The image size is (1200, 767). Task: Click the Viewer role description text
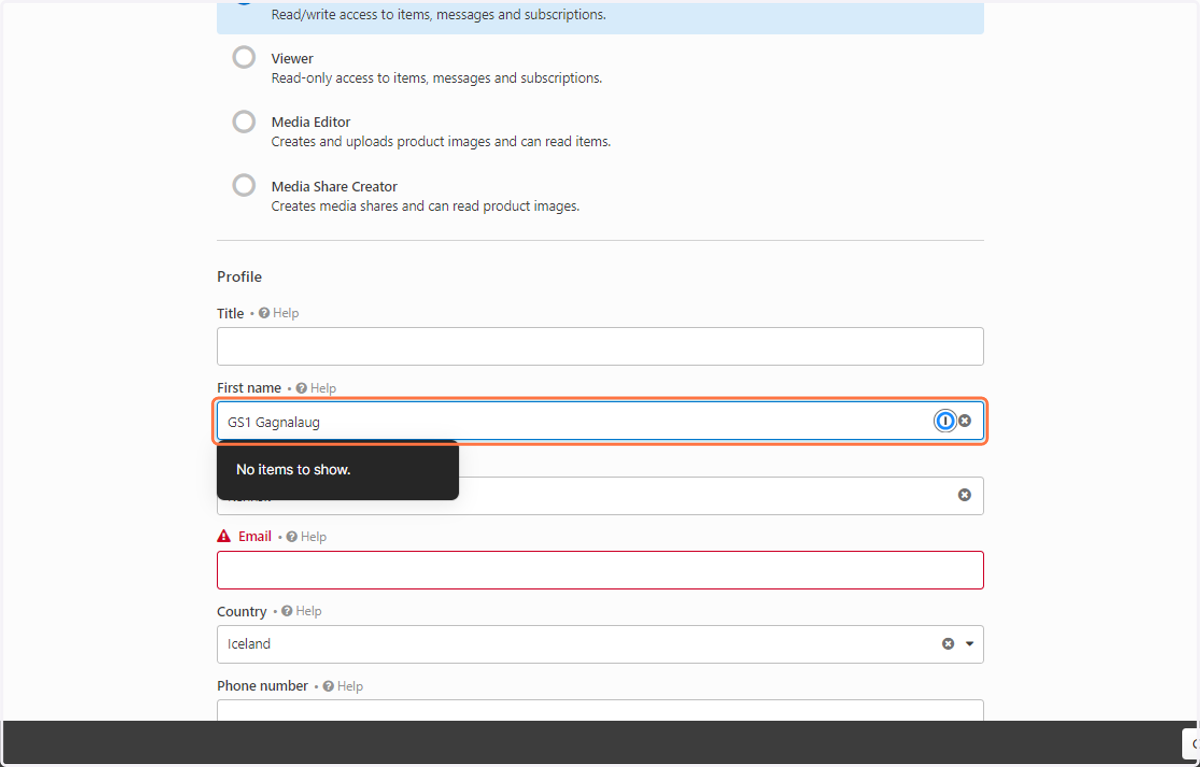(x=437, y=78)
